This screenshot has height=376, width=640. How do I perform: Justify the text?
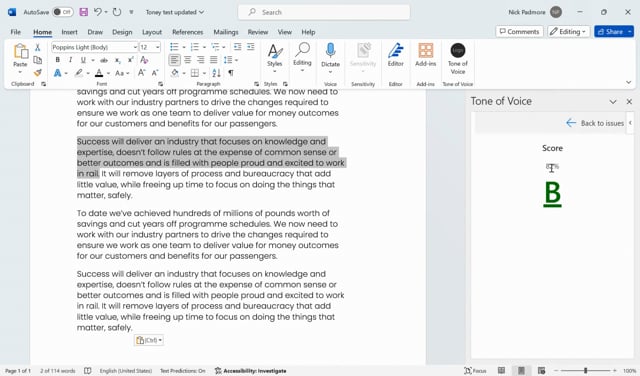tap(213, 60)
